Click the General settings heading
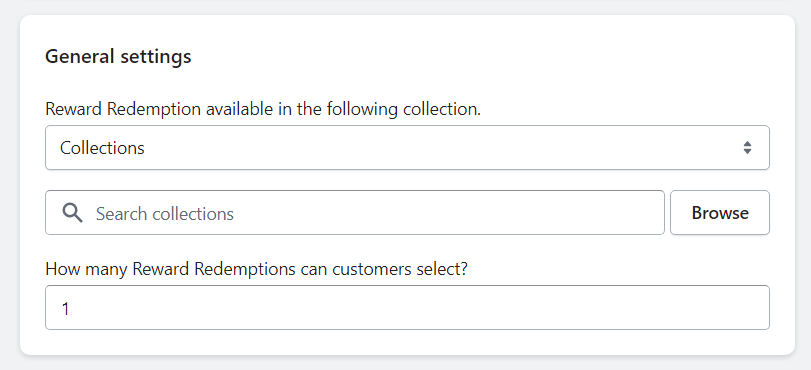This screenshot has height=370, width=811. pyautogui.click(x=118, y=56)
